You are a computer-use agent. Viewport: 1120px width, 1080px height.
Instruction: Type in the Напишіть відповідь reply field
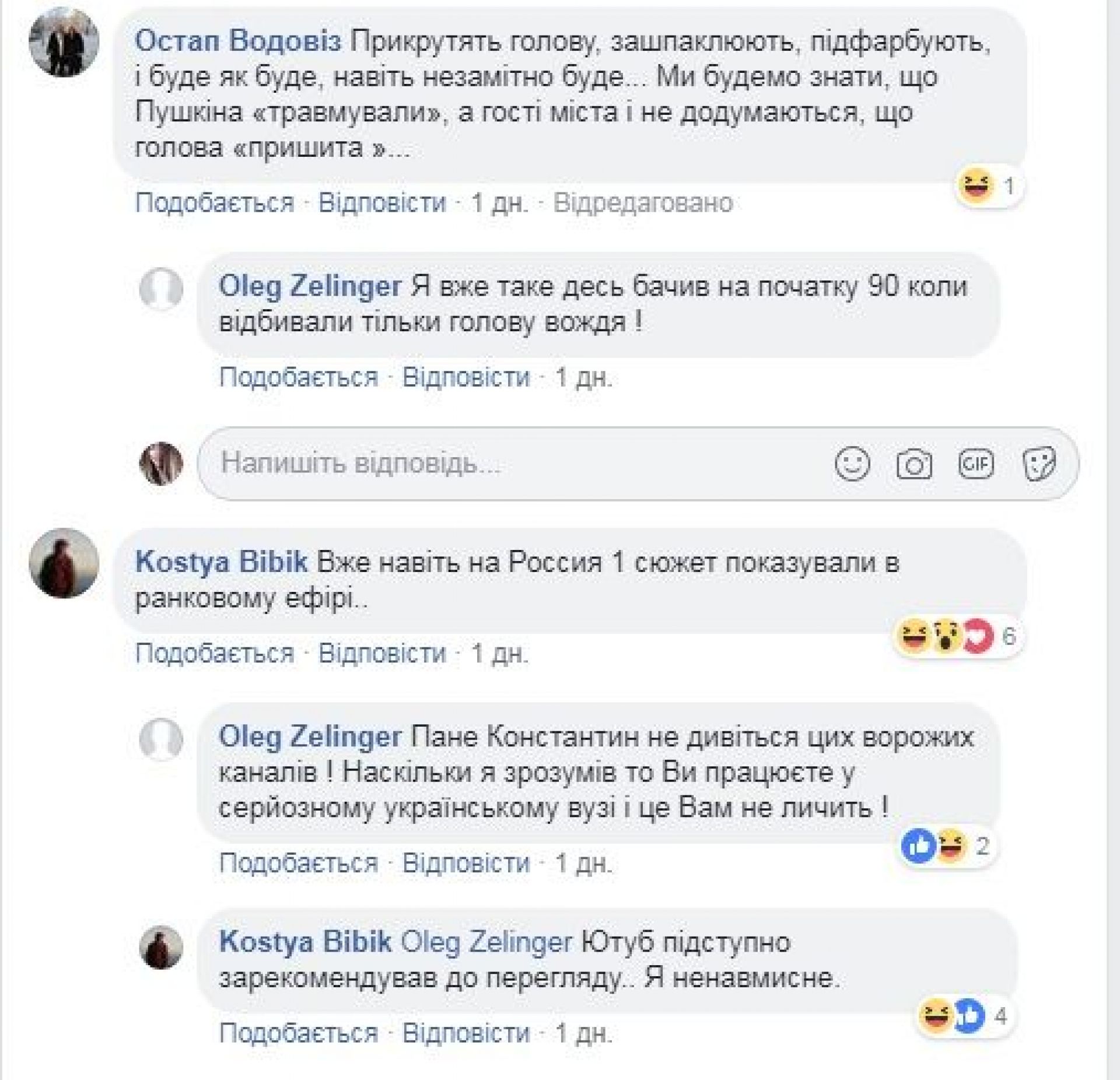pos(513,464)
